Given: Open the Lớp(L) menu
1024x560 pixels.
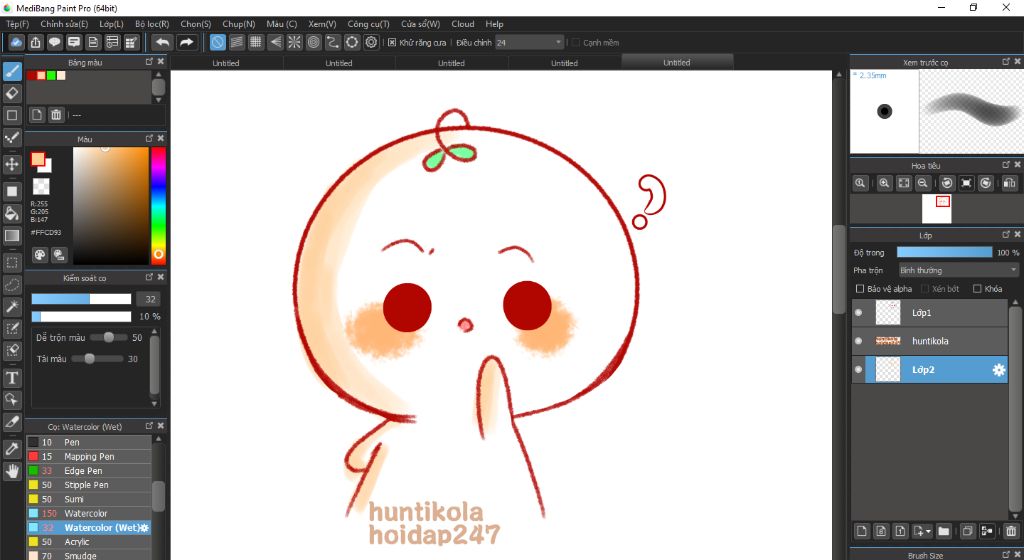Looking at the screenshot, I should 111,24.
